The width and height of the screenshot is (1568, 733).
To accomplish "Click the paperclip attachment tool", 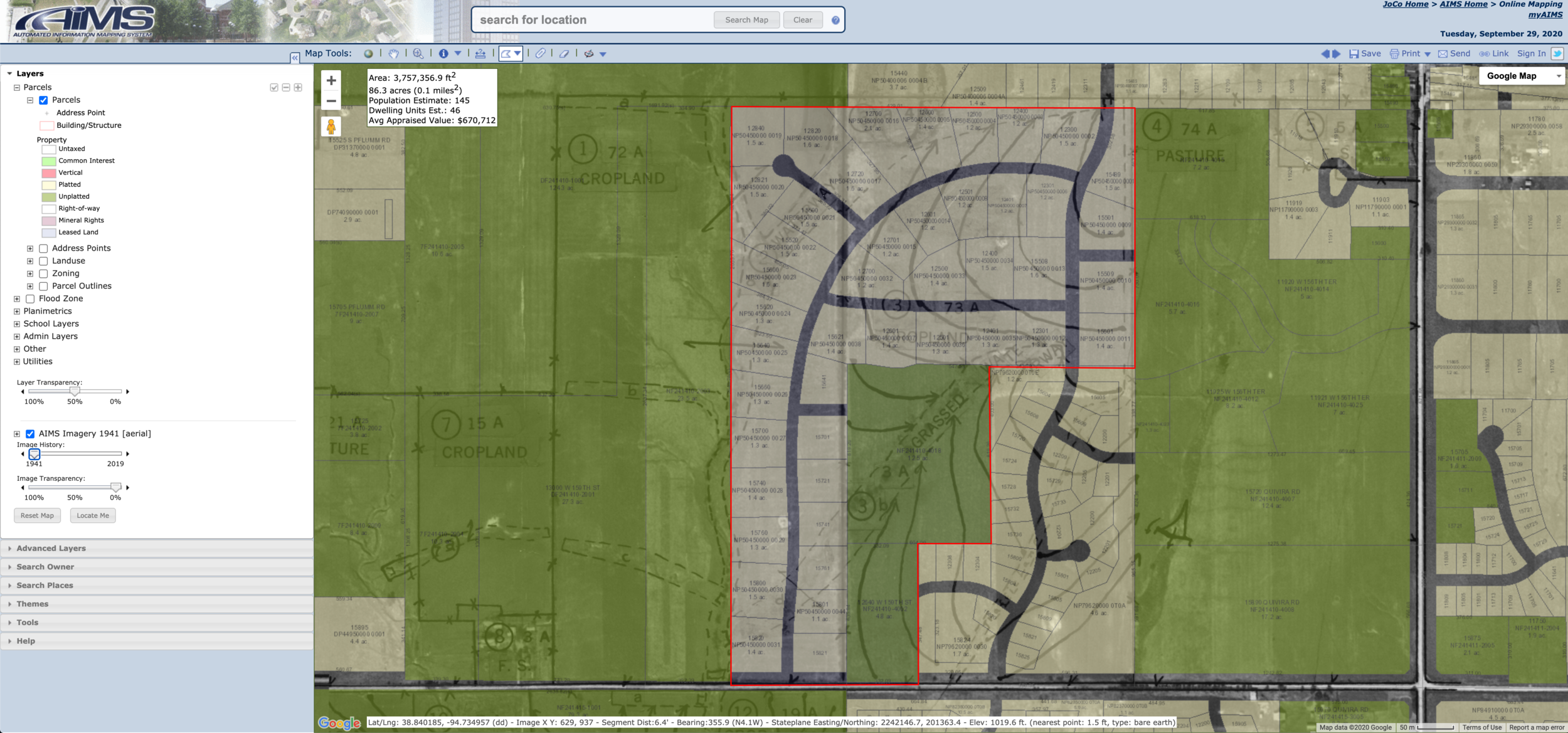I will (x=540, y=54).
